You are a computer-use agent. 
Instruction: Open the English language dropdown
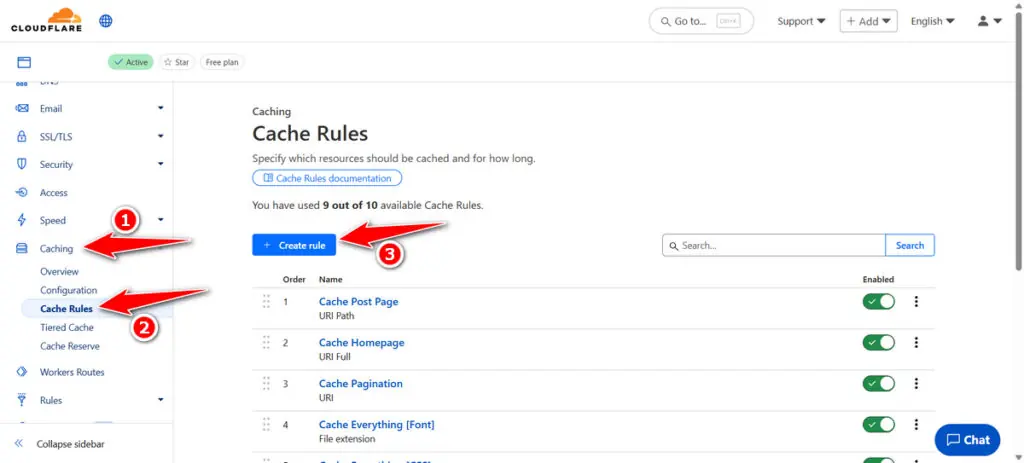pyautogui.click(x=932, y=21)
